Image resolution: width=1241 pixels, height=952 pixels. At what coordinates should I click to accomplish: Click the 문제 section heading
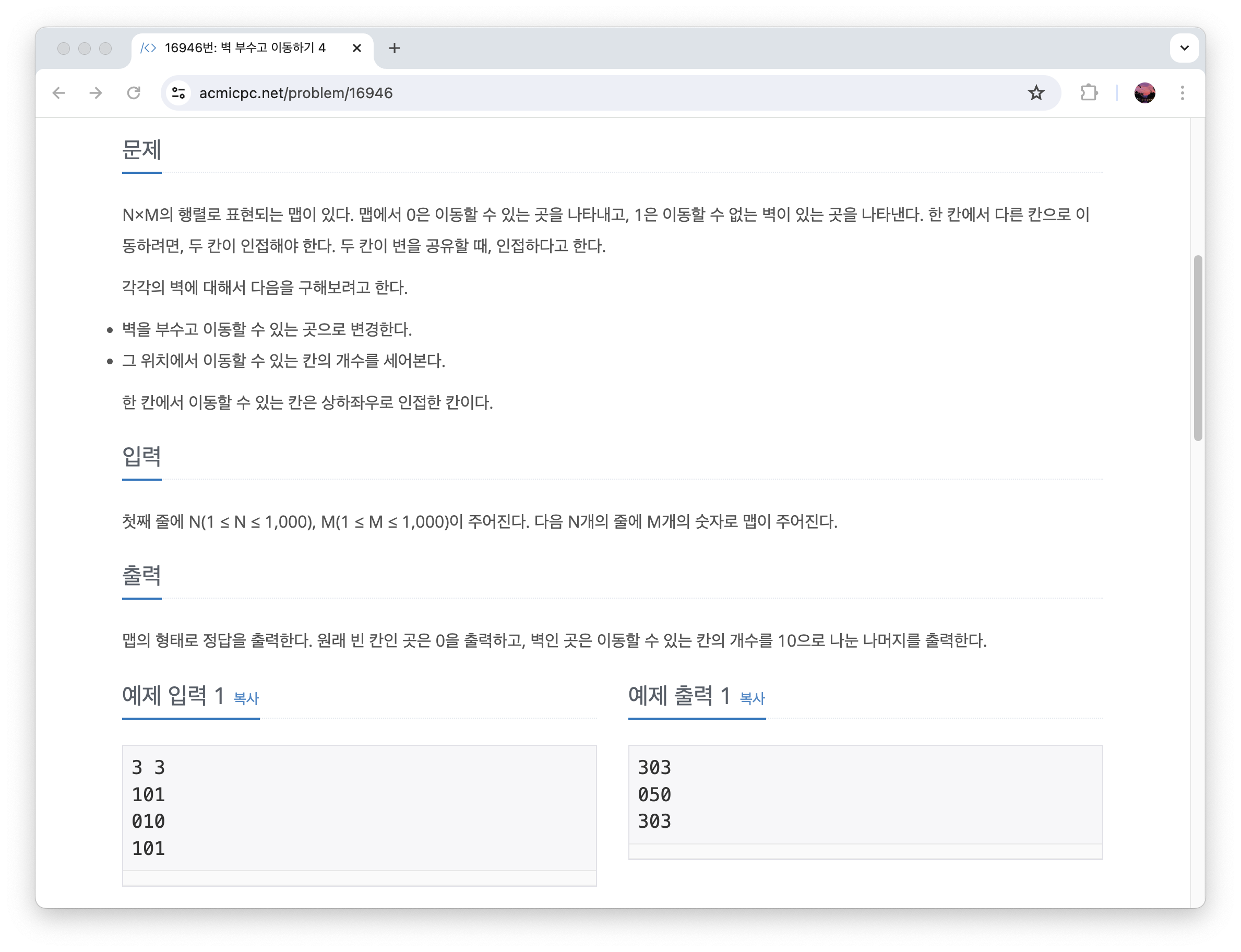coord(141,150)
